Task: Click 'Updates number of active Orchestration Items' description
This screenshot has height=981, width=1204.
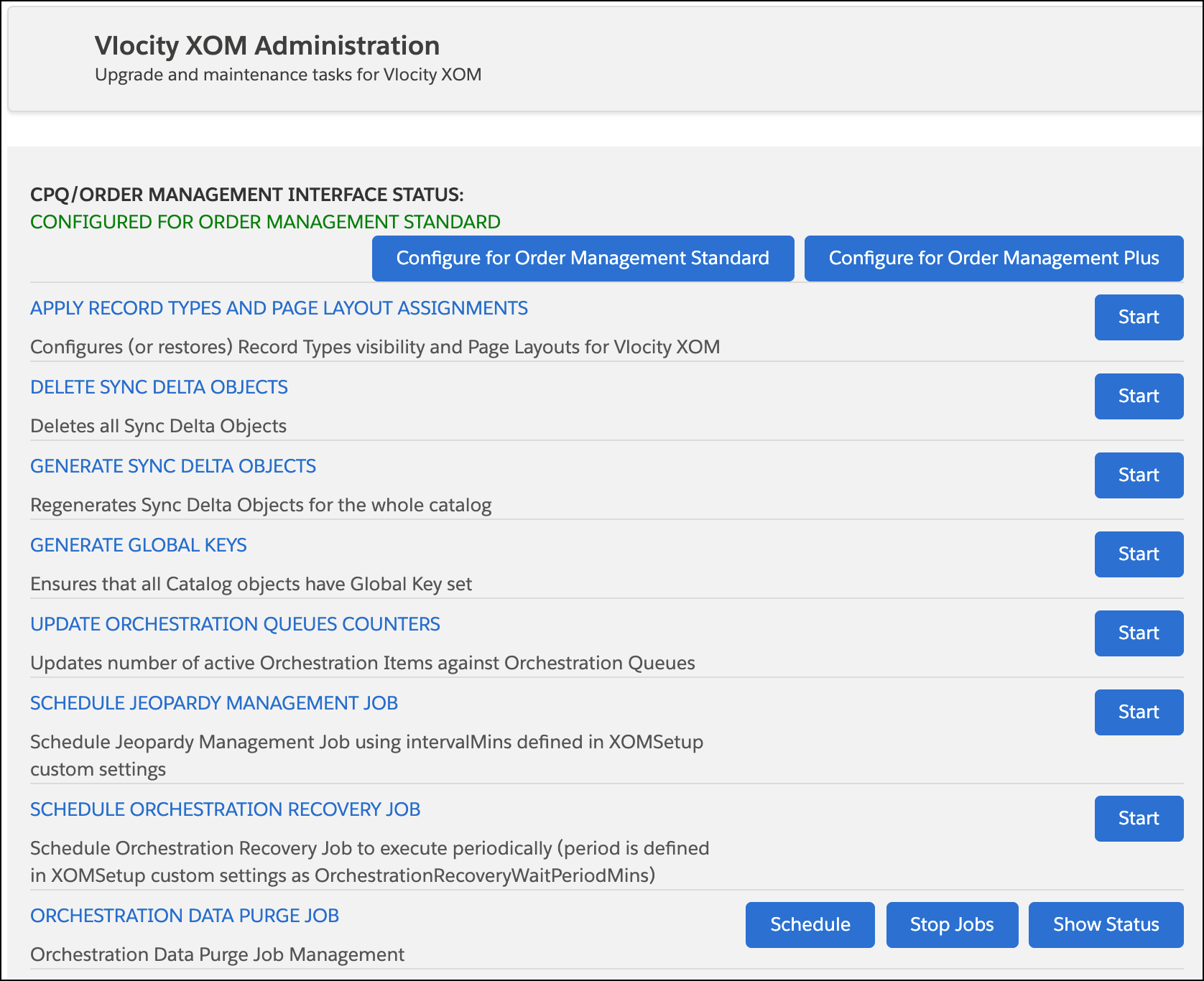Action: coord(363,663)
